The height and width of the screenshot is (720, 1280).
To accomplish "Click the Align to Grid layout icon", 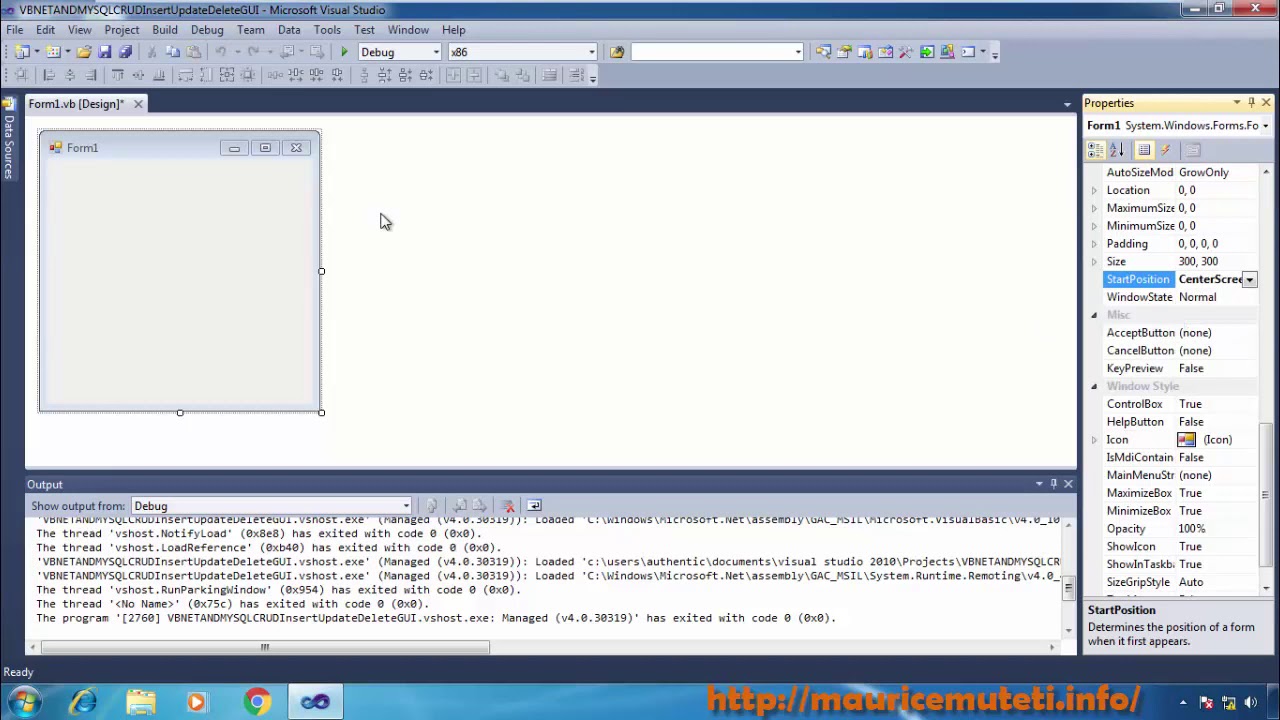I will (x=22, y=75).
